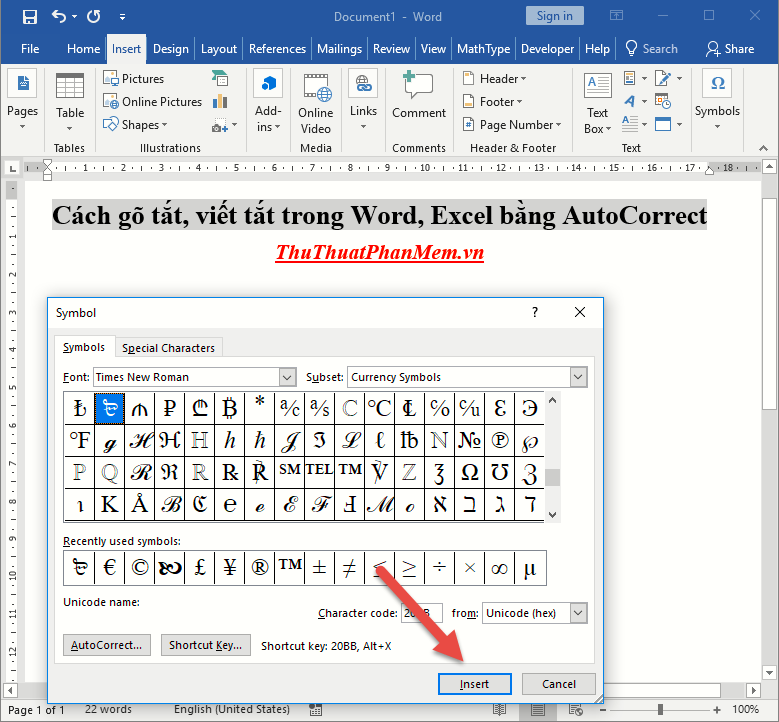The height and width of the screenshot is (722, 779).
Task: Click the Search (Tell me) box
Action: [651, 49]
